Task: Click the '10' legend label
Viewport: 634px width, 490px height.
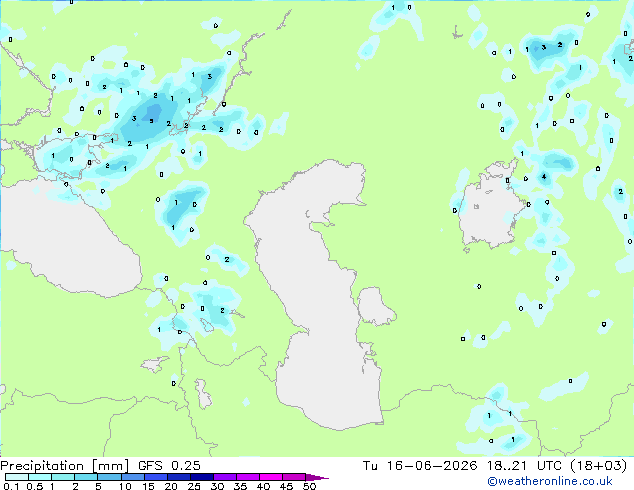Action: click(x=125, y=486)
